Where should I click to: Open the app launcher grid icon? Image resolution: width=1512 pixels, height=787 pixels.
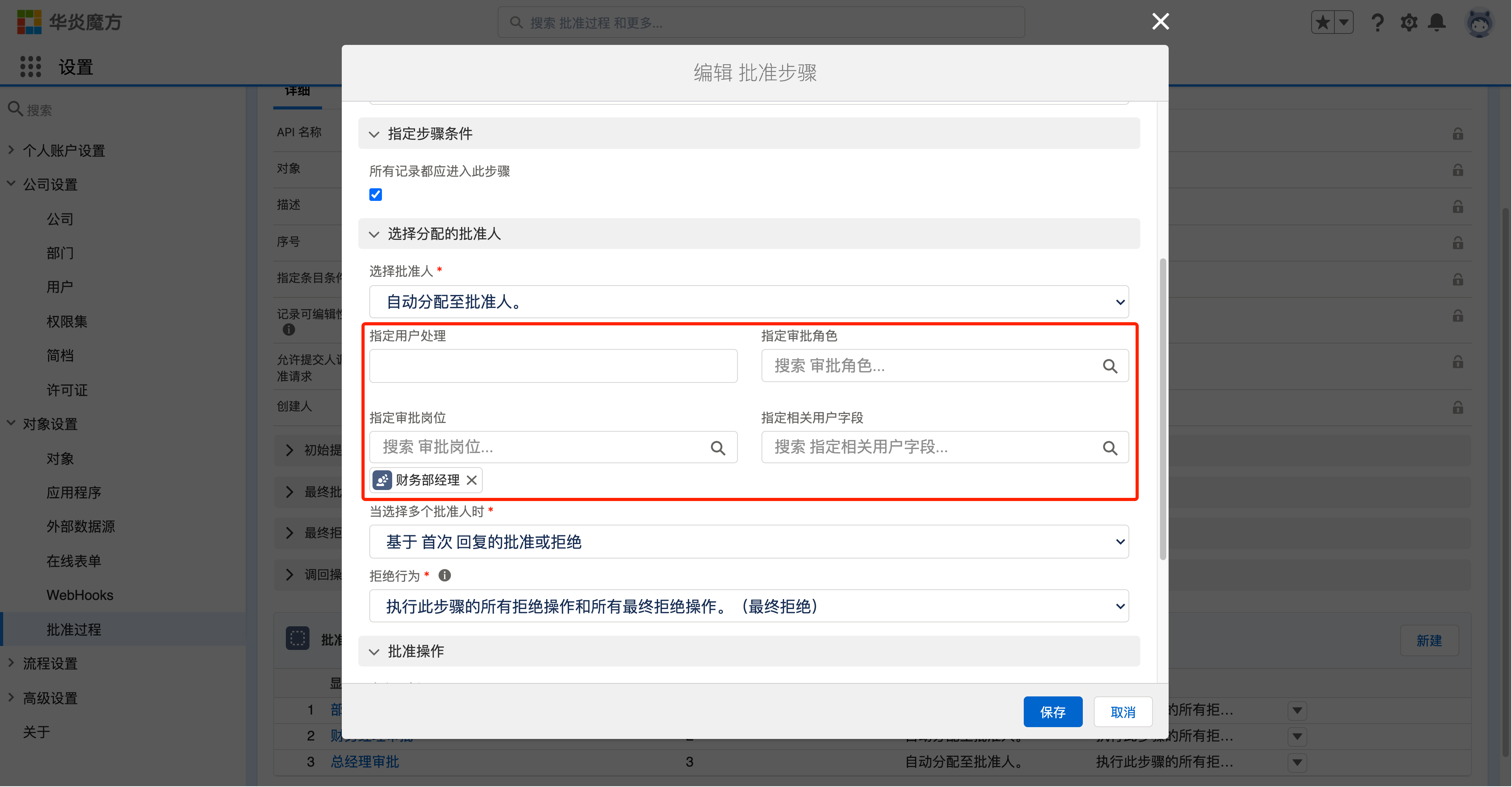click(x=31, y=66)
